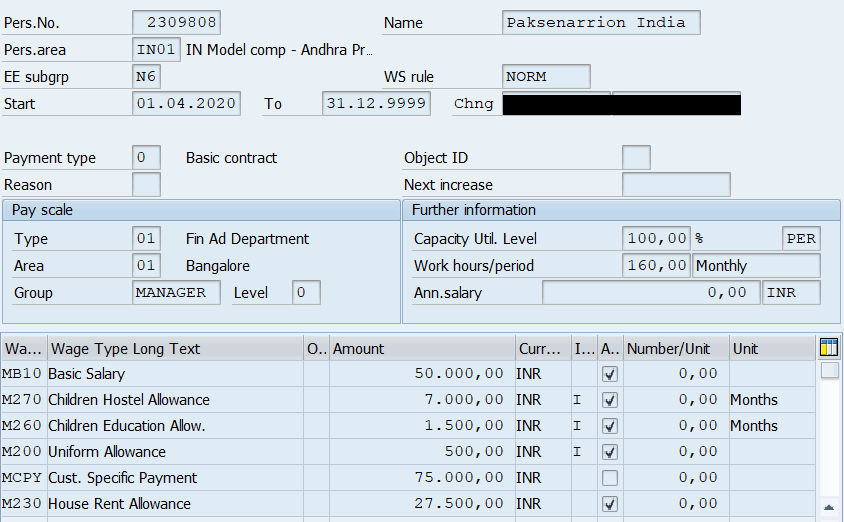
Task: Select the MB10 wage type cell
Action: tap(23, 374)
